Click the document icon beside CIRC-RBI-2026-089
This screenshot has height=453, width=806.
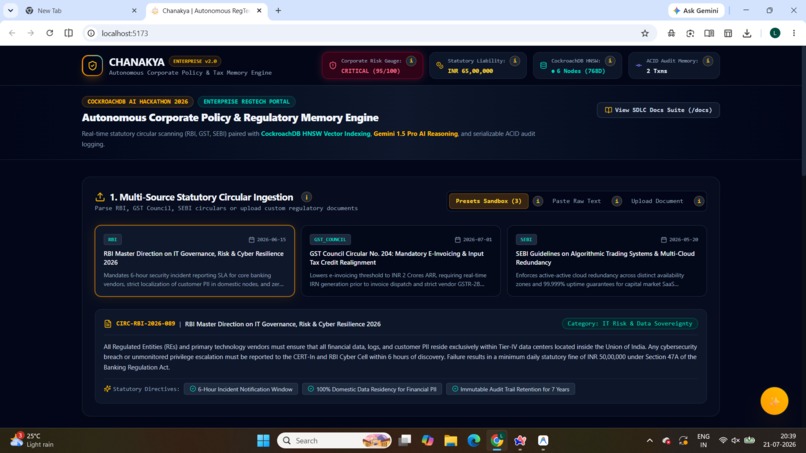point(107,324)
